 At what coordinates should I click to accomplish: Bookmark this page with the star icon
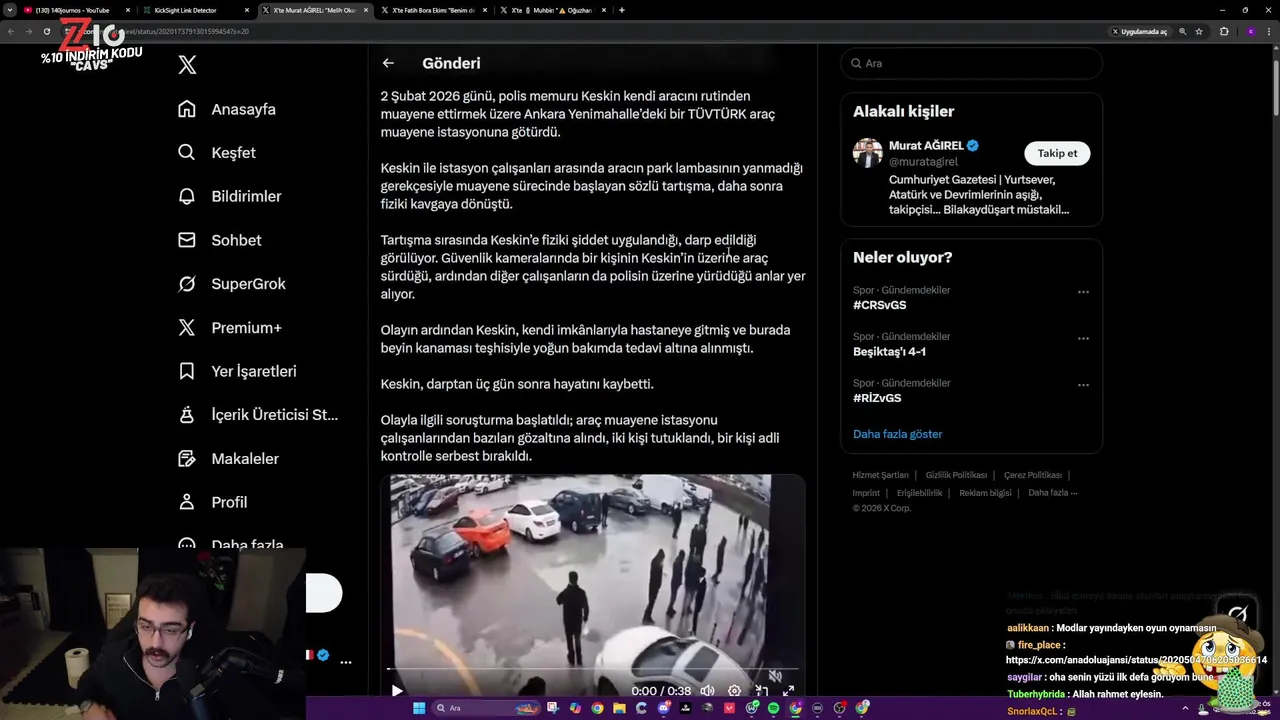point(1199,31)
